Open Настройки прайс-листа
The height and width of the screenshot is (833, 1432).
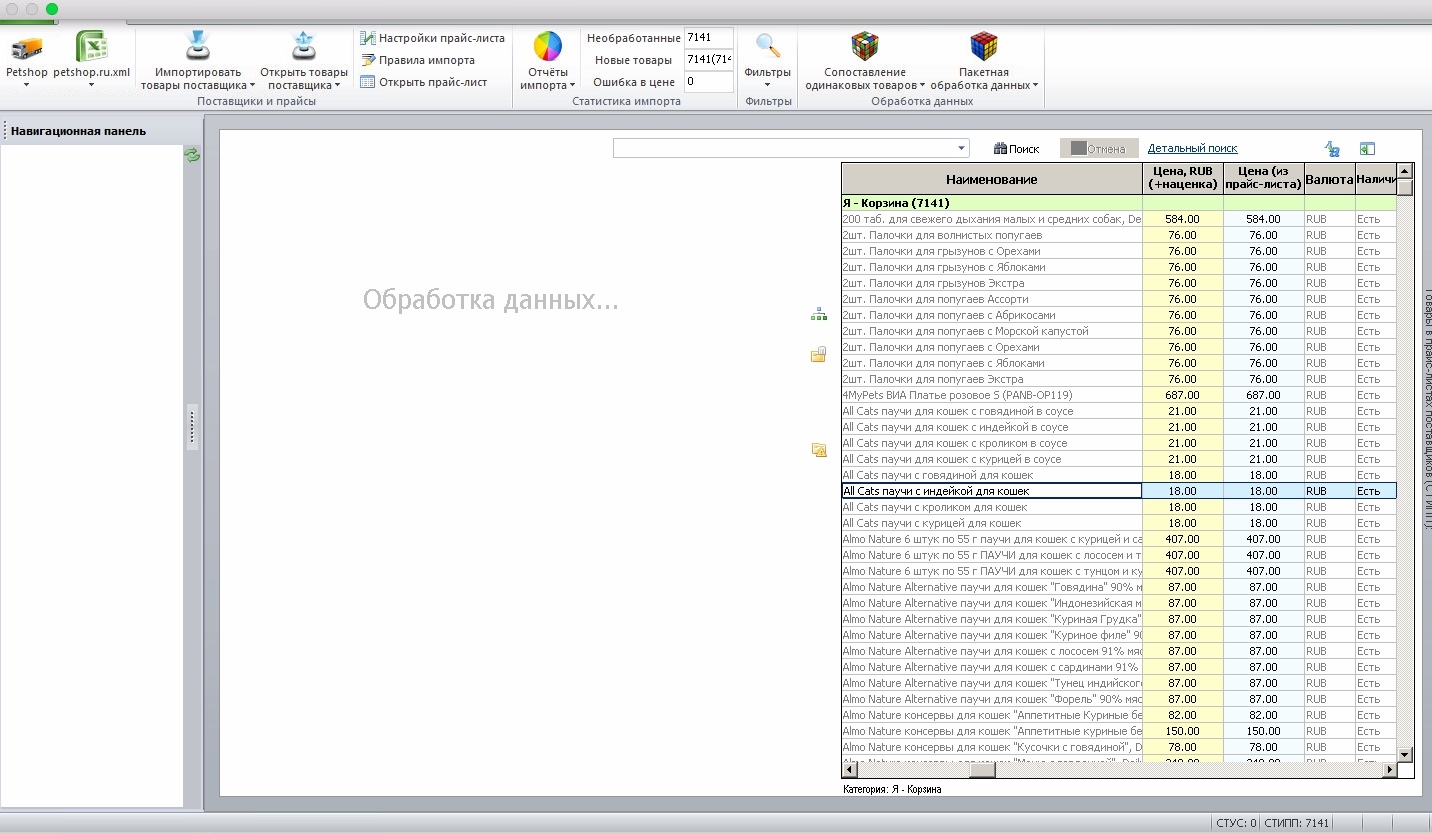pyautogui.click(x=432, y=38)
